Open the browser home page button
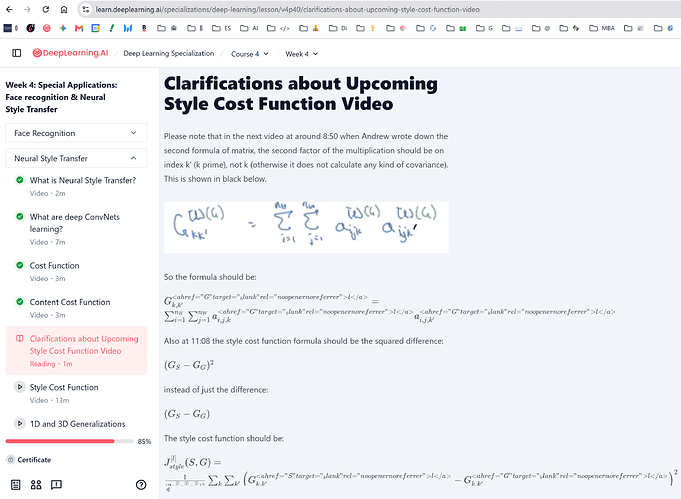This screenshot has height=499, width=681. point(64,9)
